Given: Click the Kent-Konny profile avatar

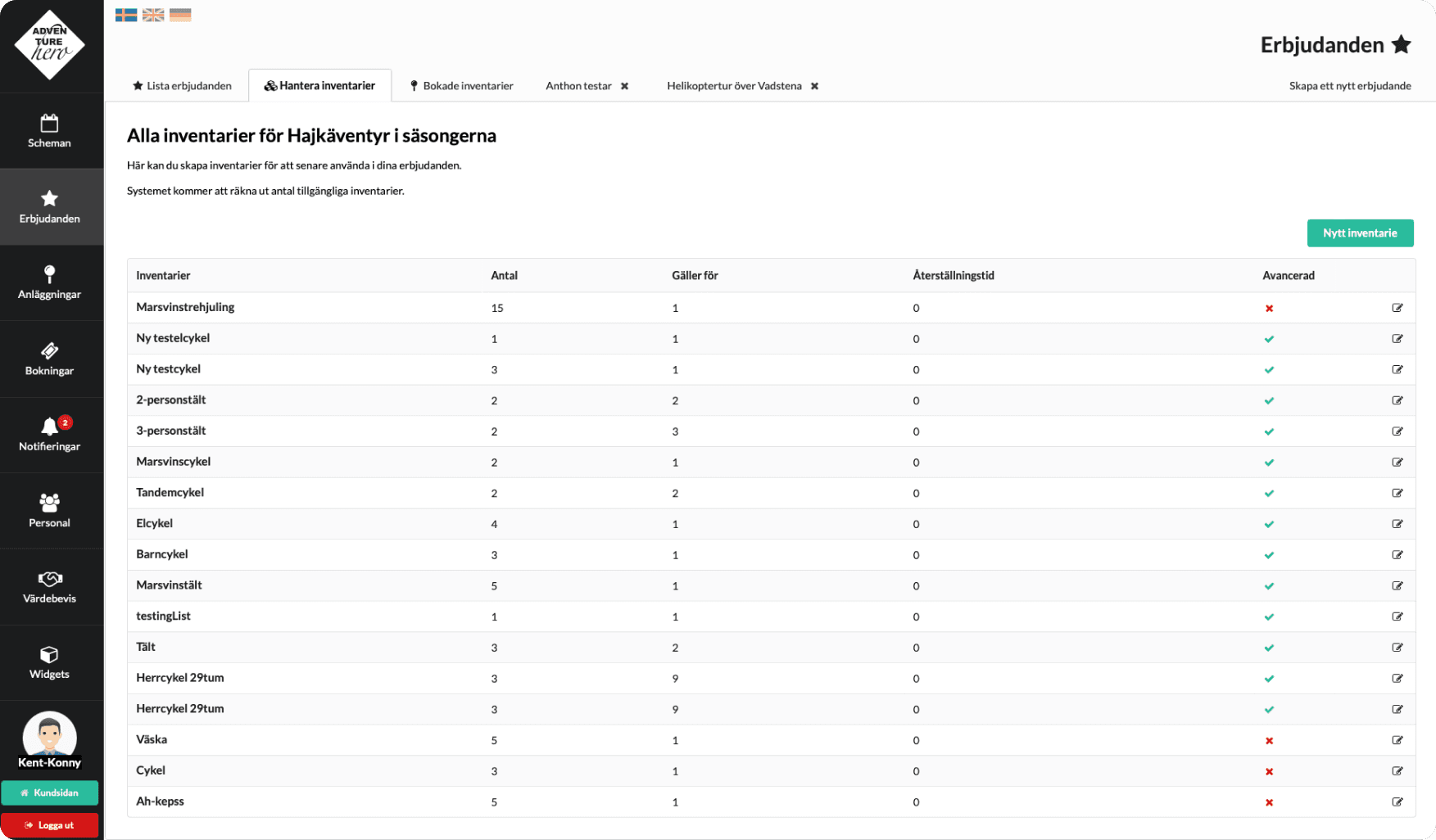Looking at the screenshot, I should 49,734.
